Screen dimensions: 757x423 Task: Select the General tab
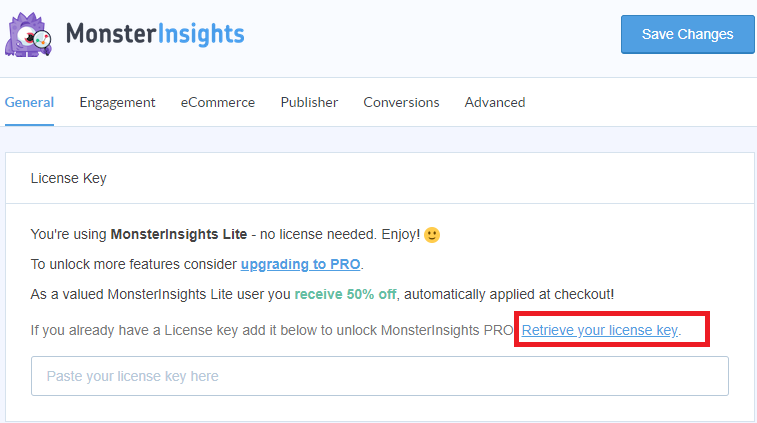pyautogui.click(x=29, y=102)
